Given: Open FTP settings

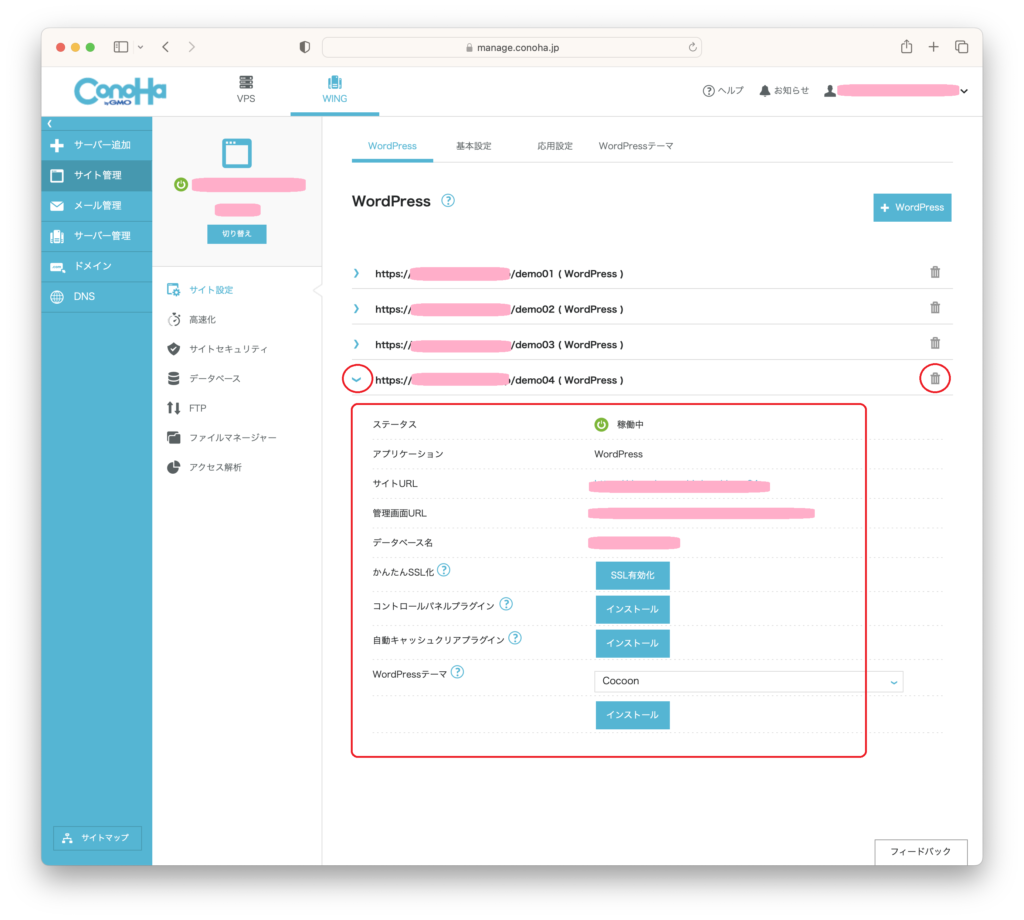Looking at the screenshot, I should [187, 408].
